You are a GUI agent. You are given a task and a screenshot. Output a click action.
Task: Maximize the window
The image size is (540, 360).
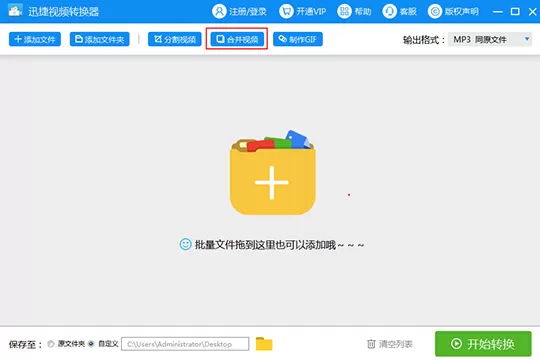pos(515,12)
